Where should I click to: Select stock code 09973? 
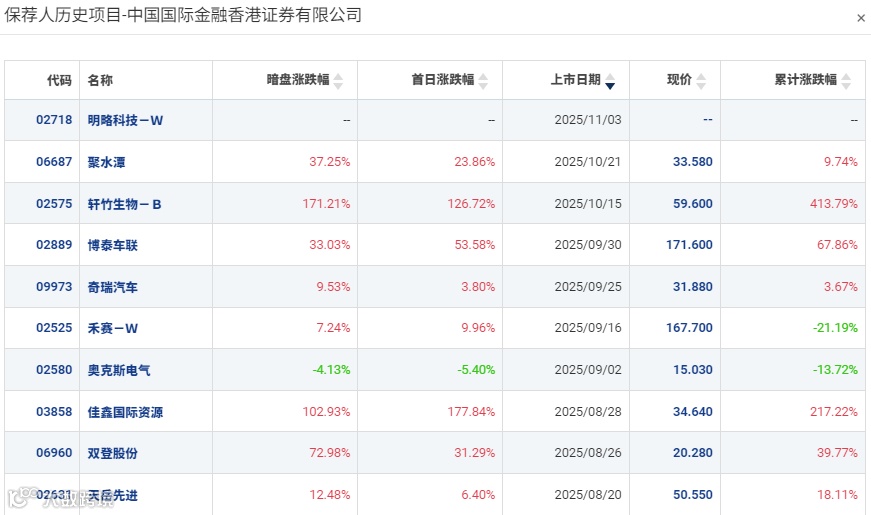click(x=54, y=287)
